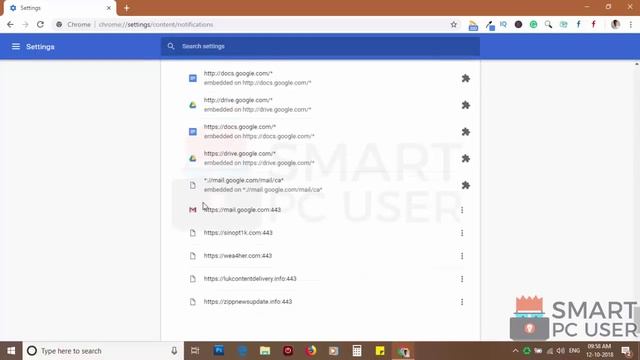Open Sticky Notes from the taskbar

point(380,351)
